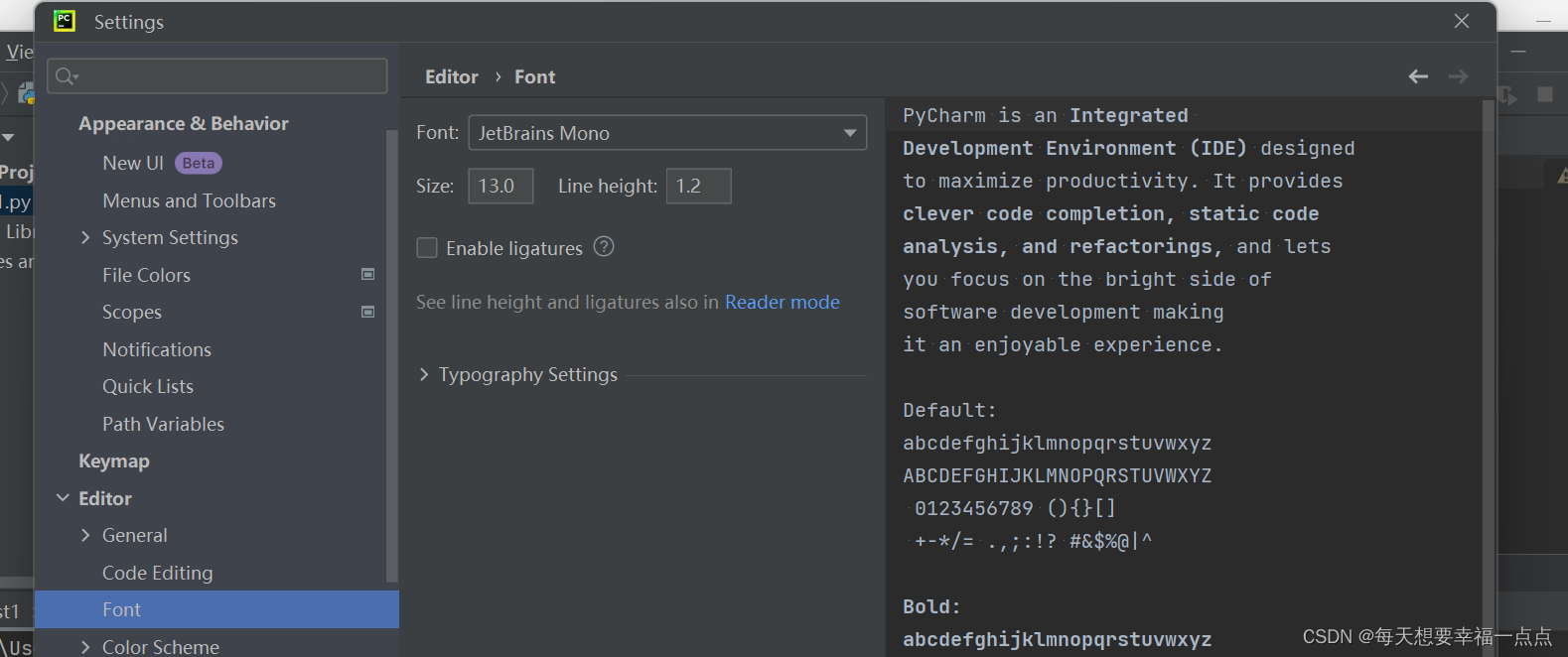
Task: Expand Typography Settings section
Action: 424,374
